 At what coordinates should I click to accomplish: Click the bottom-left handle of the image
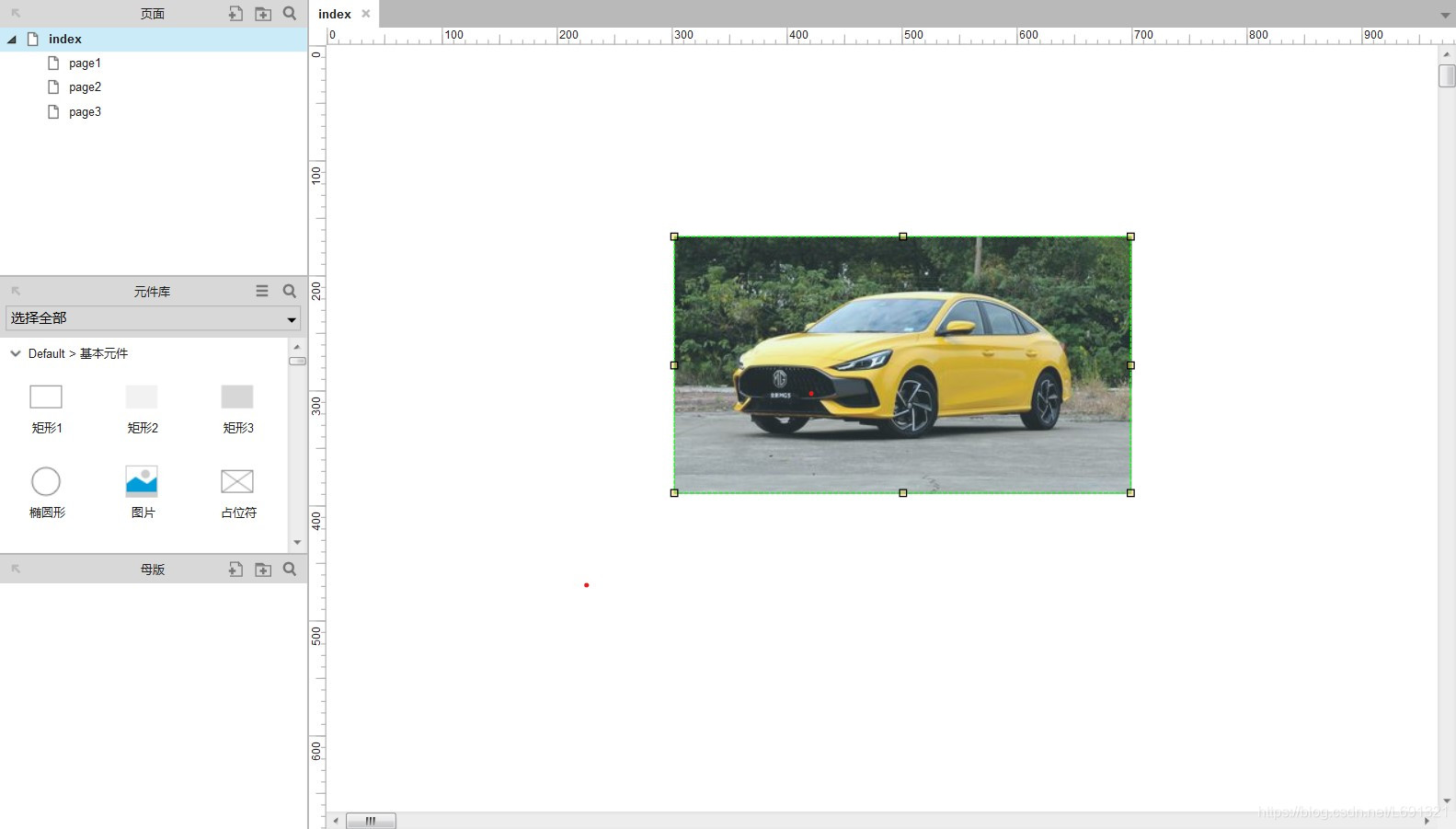pyautogui.click(x=674, y=493)
